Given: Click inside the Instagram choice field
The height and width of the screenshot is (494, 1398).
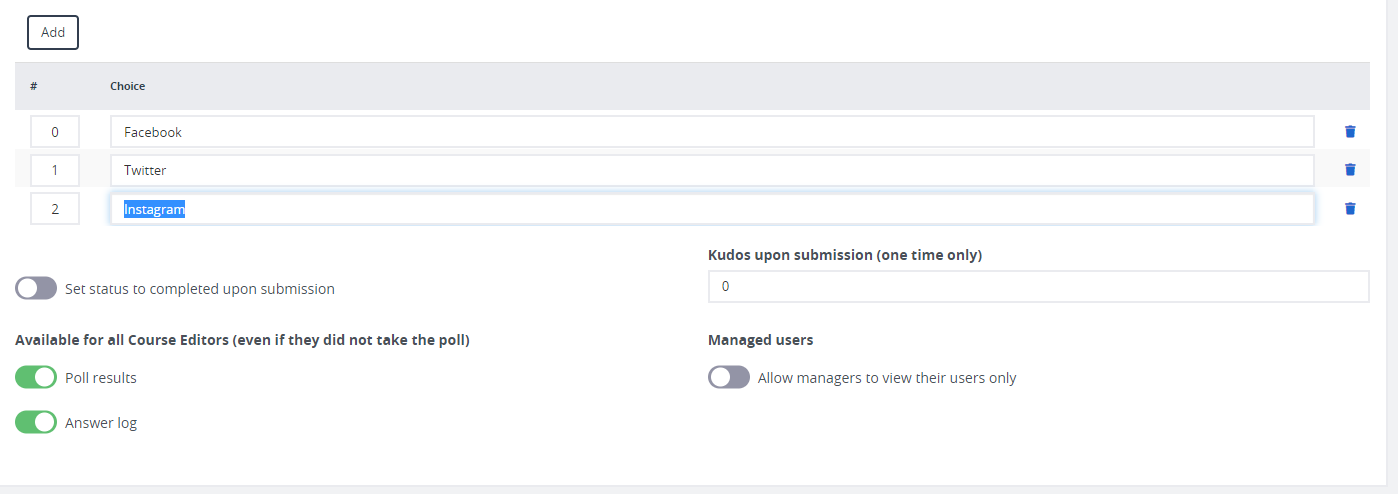Looking at the screenshot, I should (x=712, y=209).
